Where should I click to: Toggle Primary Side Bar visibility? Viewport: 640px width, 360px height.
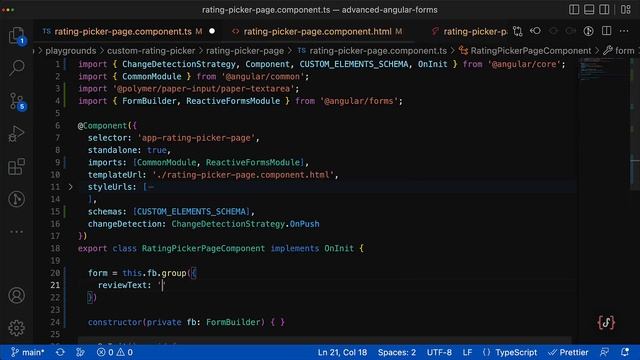tap(574, 9)
